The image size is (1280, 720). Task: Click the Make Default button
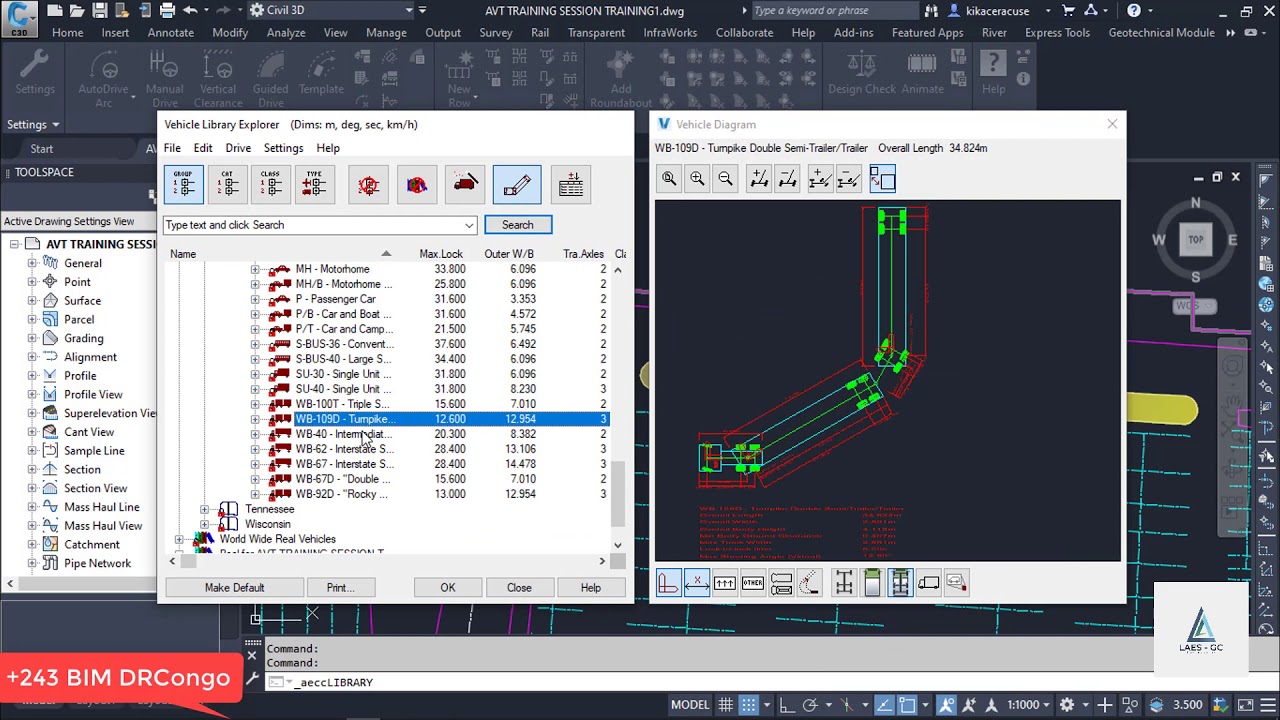click(235, 588)
